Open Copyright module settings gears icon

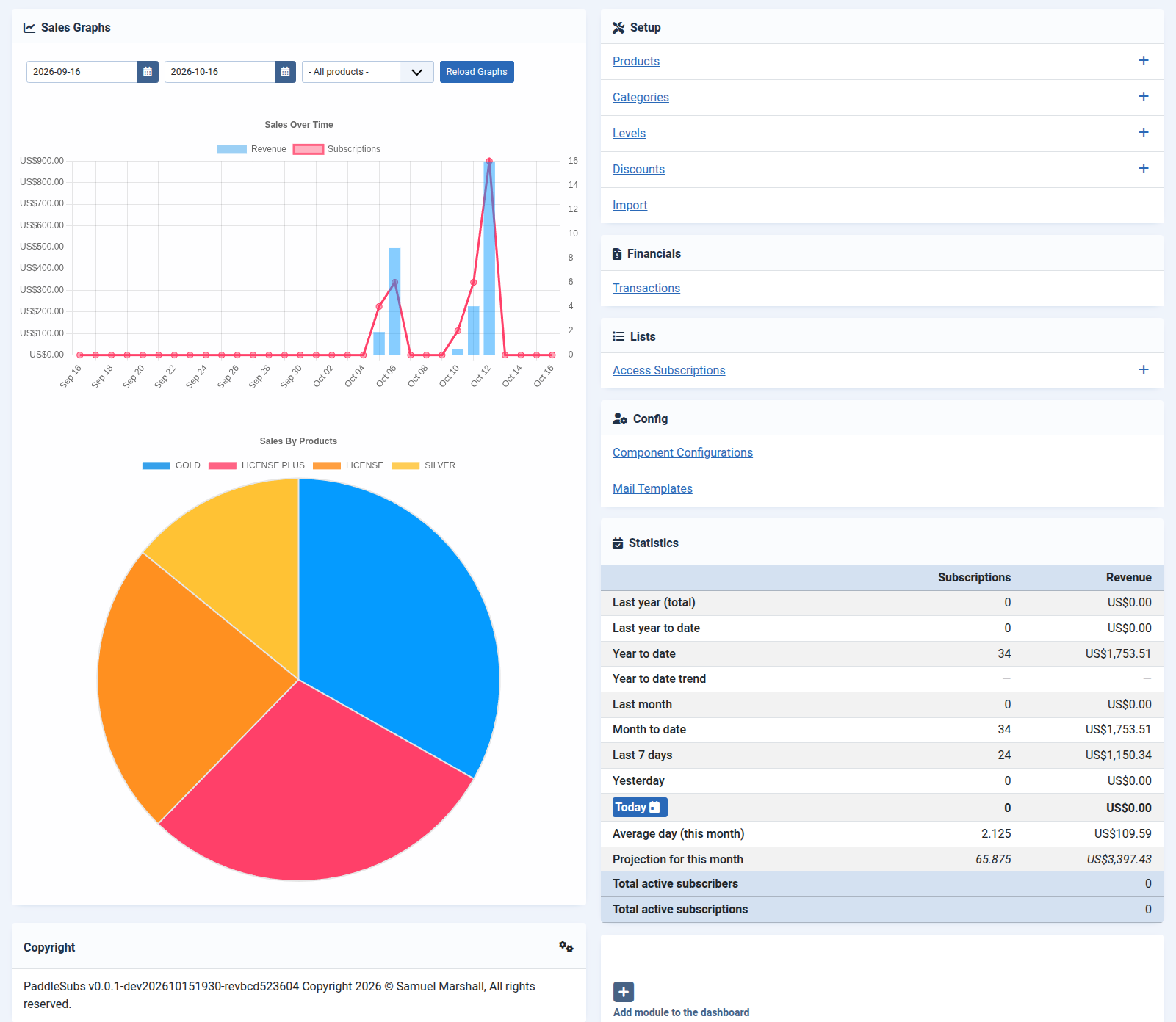point(566,946)
